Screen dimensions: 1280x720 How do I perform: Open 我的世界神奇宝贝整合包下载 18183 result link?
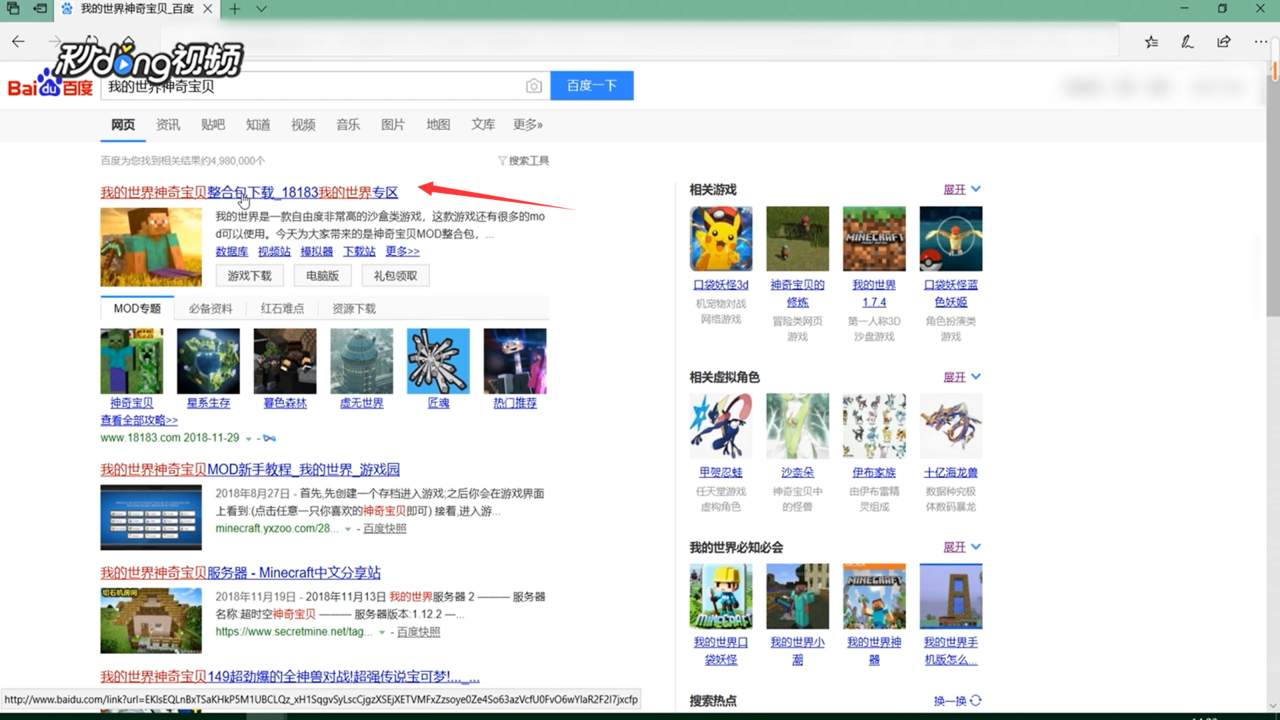[249, 192]
